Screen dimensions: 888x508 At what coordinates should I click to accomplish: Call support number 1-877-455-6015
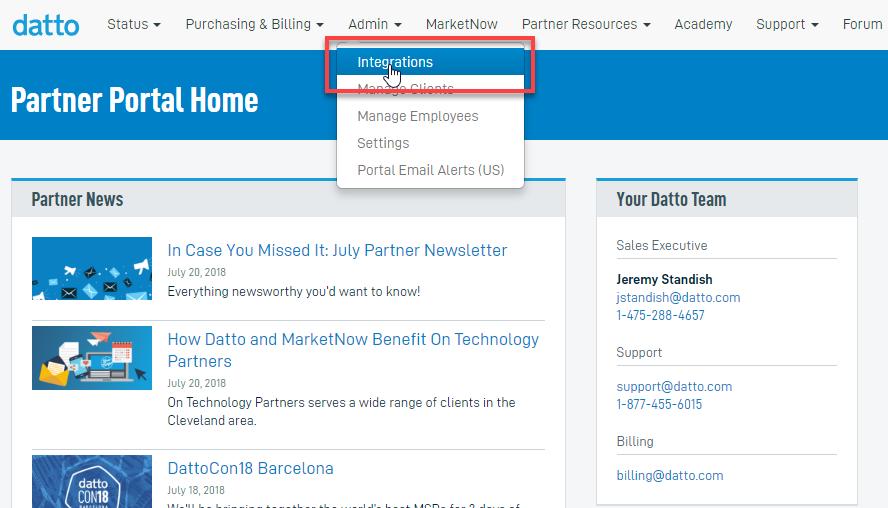[659, 404]
